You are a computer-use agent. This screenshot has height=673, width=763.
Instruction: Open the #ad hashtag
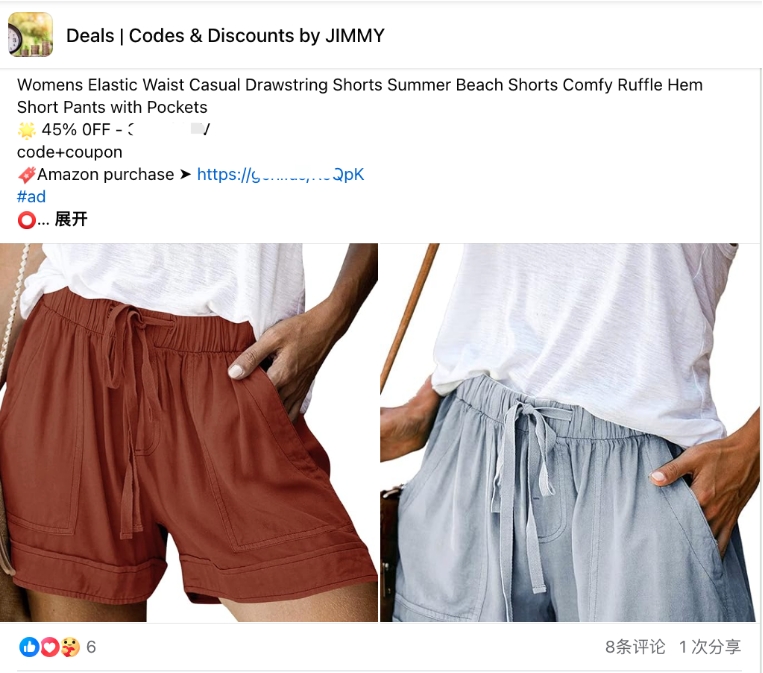[x=31, y=197]
